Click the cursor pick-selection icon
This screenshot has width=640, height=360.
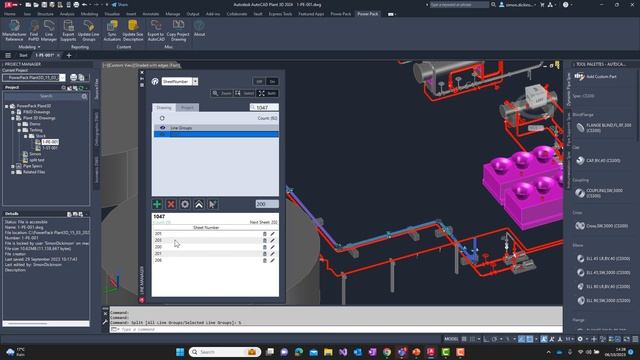tap(213, 204)
